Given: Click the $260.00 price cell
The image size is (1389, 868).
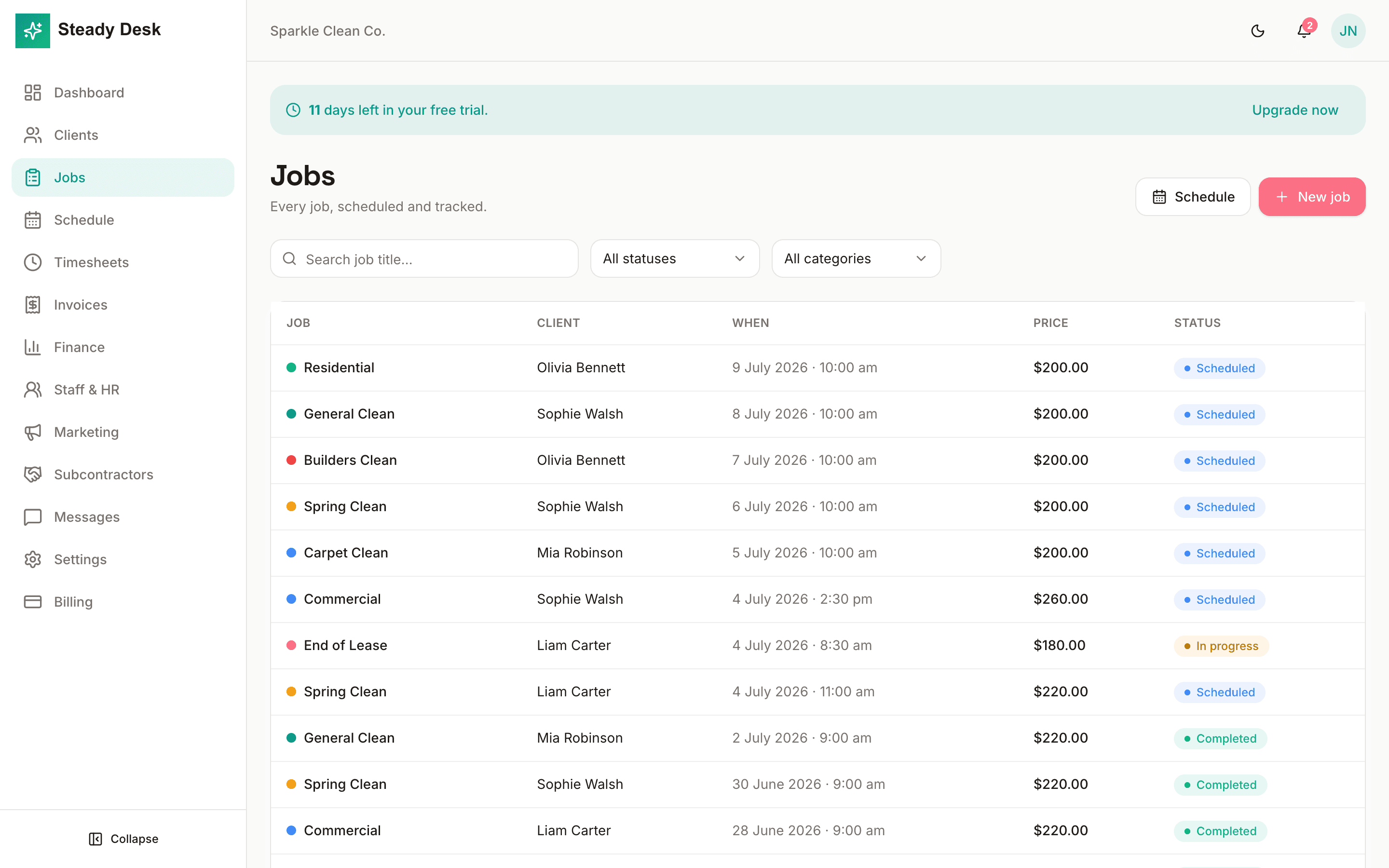Looking at the screenshot, I should [x=1060, y=599].
